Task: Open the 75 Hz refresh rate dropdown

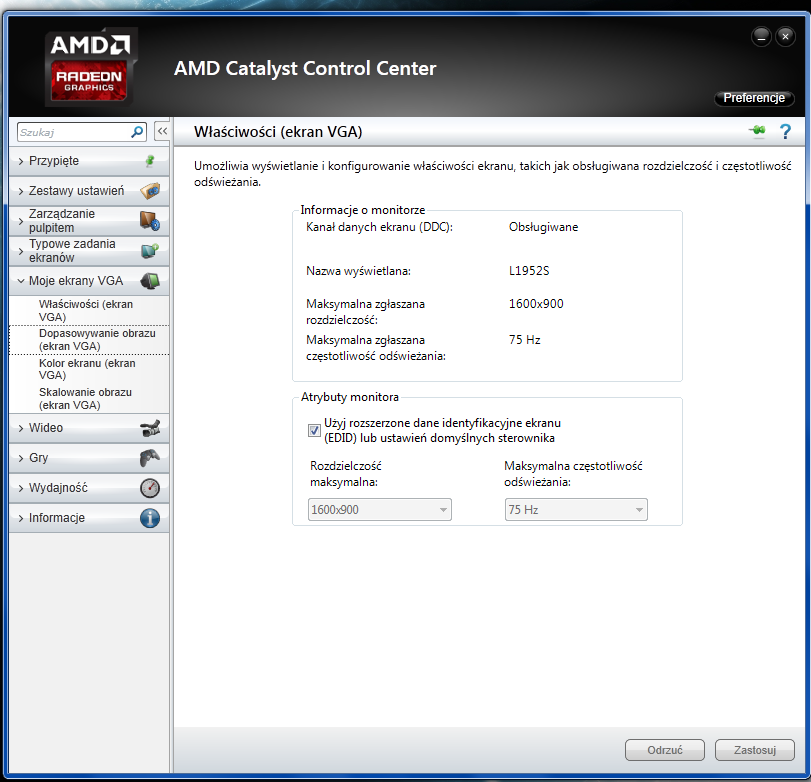Action: click(x=576, y=509)
